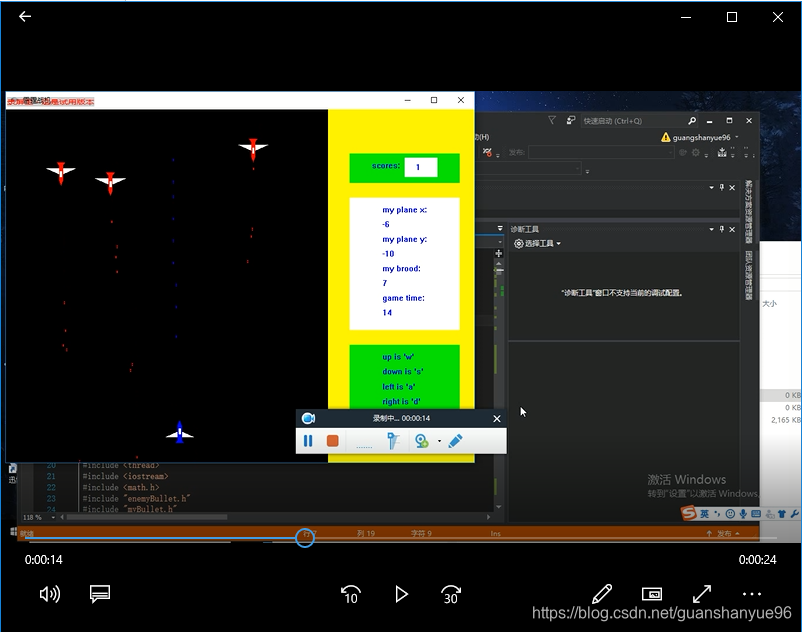Open the publish target combo box
802x632 pixels.
602,152
